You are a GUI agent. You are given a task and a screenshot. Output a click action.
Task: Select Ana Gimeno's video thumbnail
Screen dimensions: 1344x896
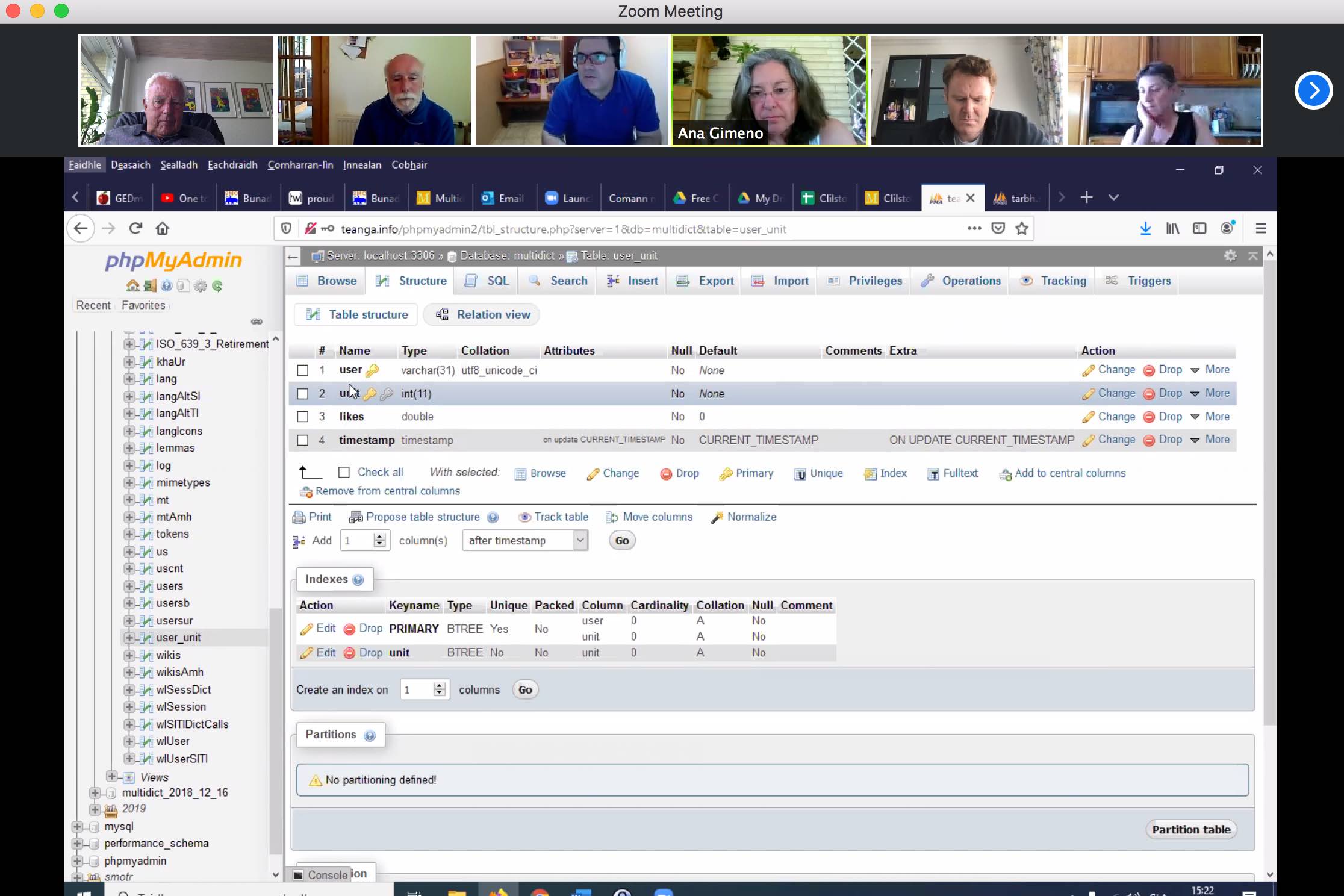(770, 90)
